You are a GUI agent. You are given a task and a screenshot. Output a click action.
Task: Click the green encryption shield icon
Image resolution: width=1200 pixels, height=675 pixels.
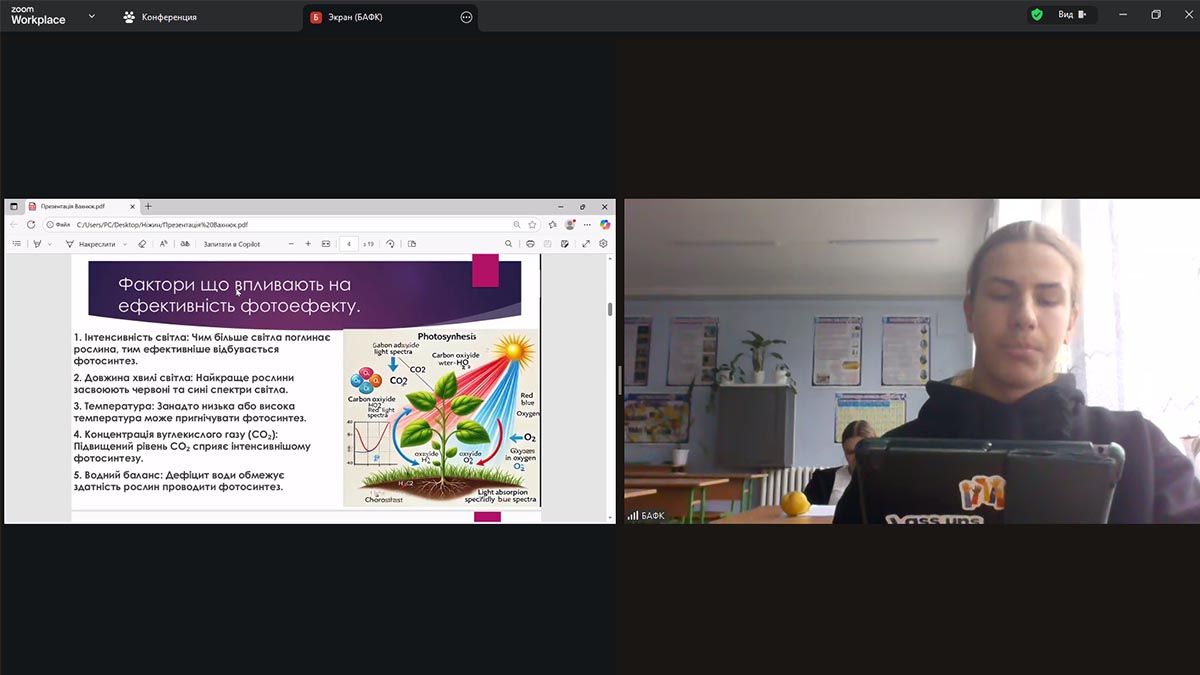[1037, 15]
